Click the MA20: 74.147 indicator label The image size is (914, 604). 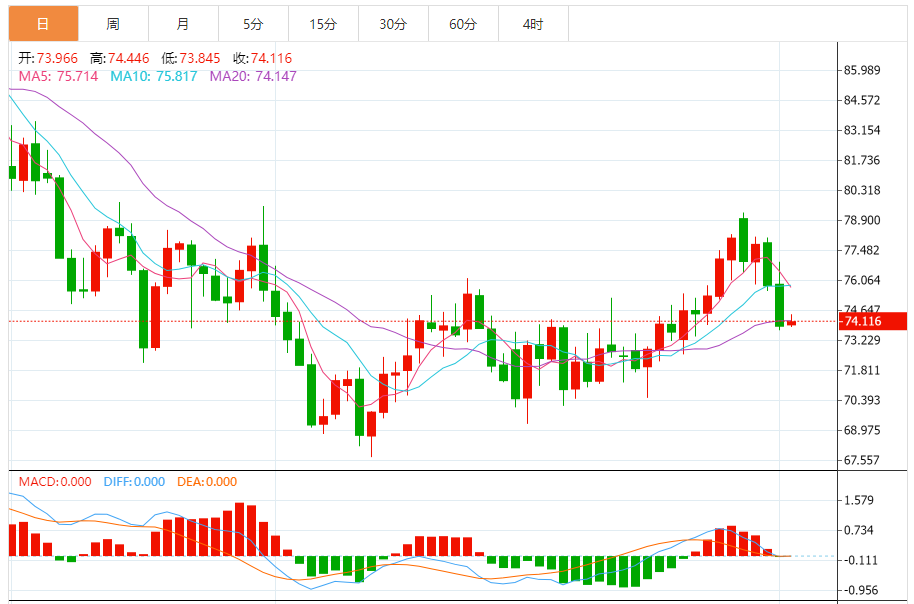(x=253, y=76)
